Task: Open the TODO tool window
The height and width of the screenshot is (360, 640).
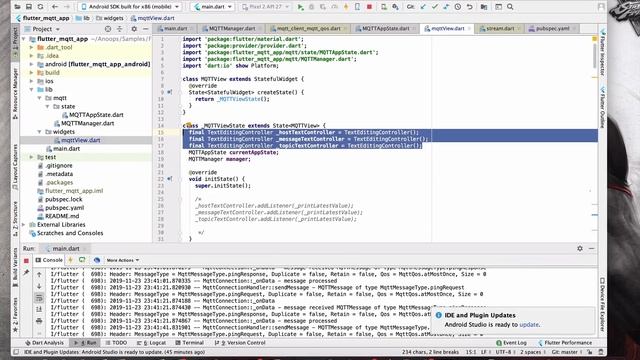Action: coord(116,343)
